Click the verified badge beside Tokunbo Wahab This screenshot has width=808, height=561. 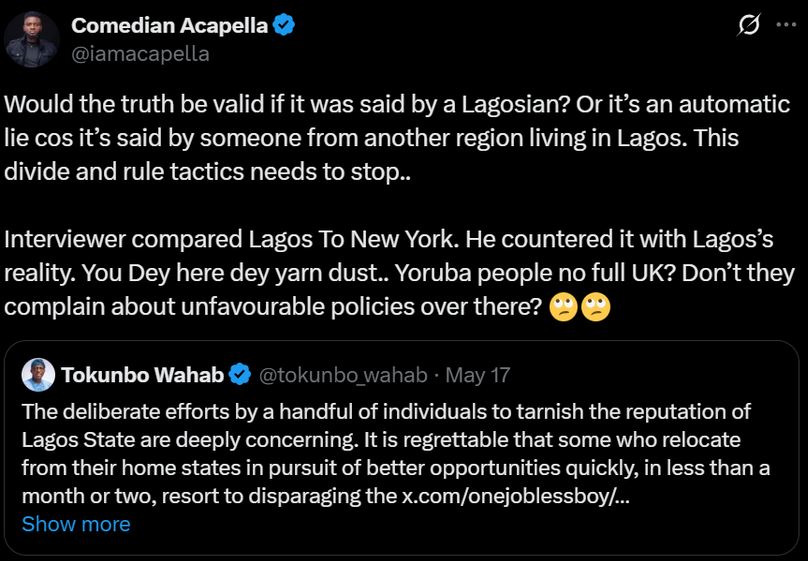[x=240, y=375]
